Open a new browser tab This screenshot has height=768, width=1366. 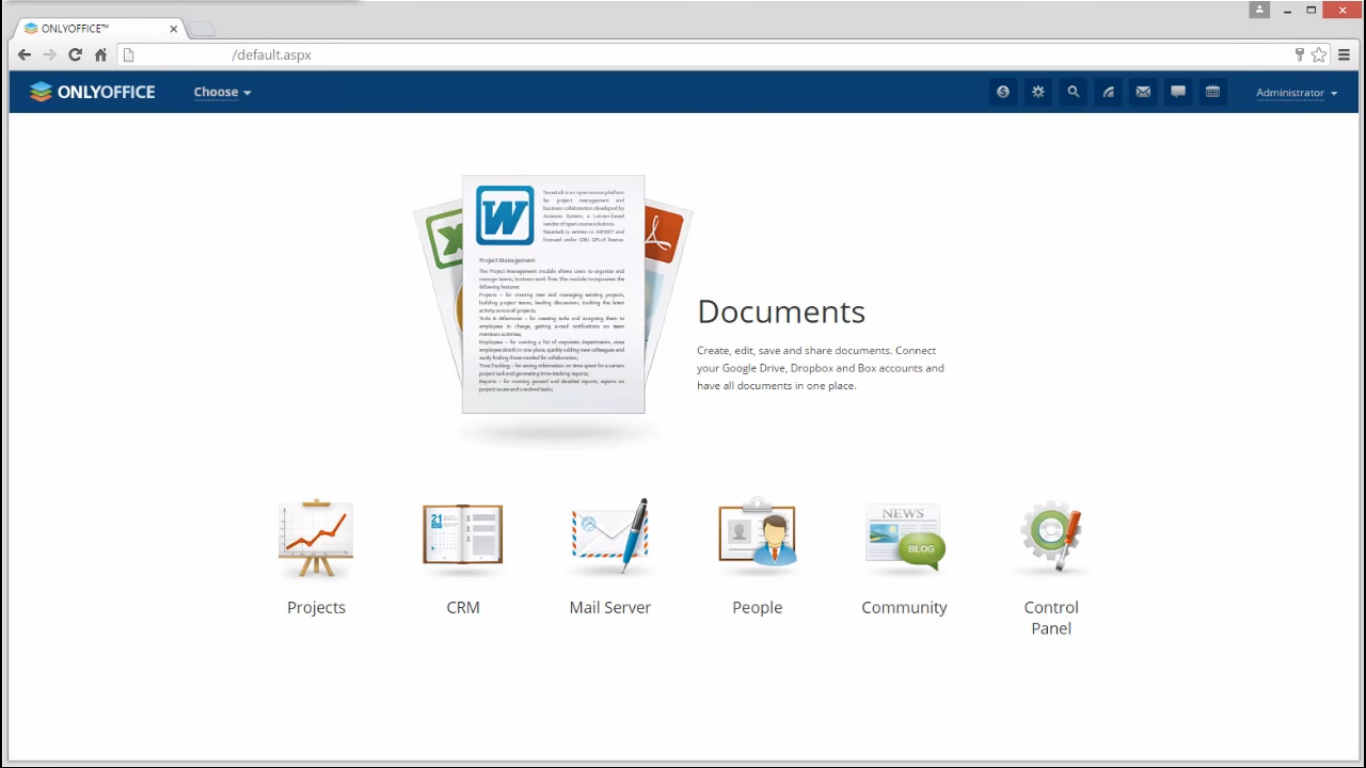pos(201,30)
